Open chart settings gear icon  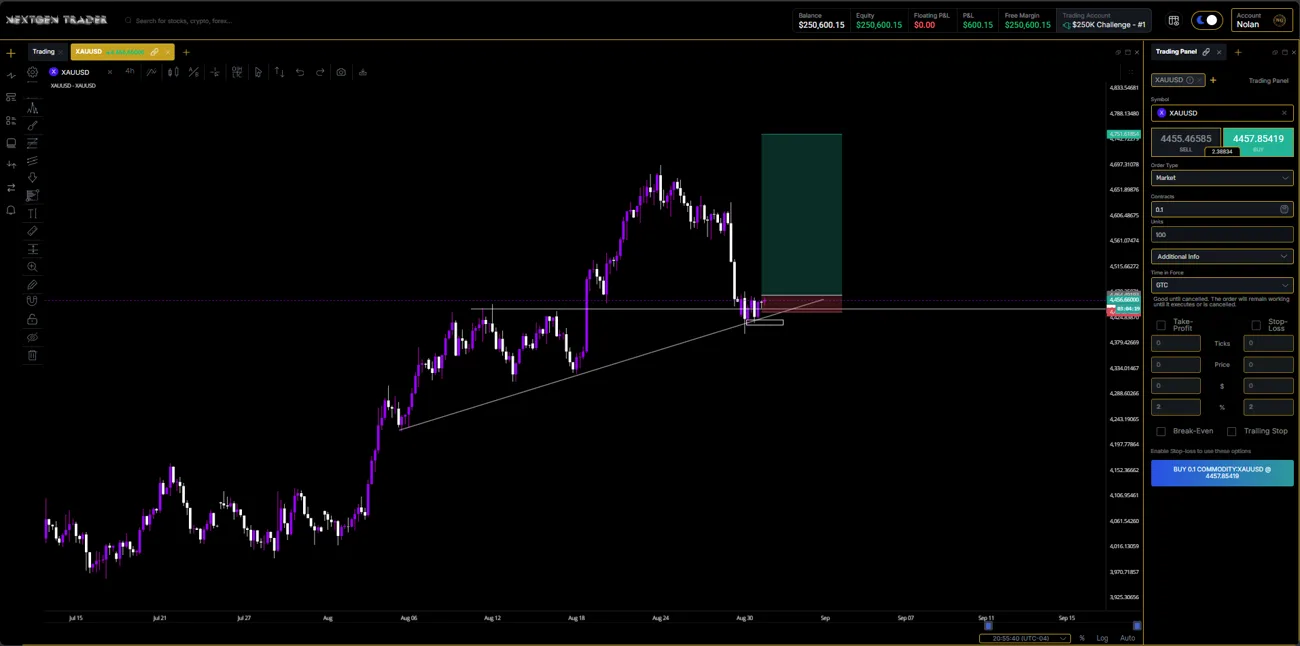pos(33,72)
